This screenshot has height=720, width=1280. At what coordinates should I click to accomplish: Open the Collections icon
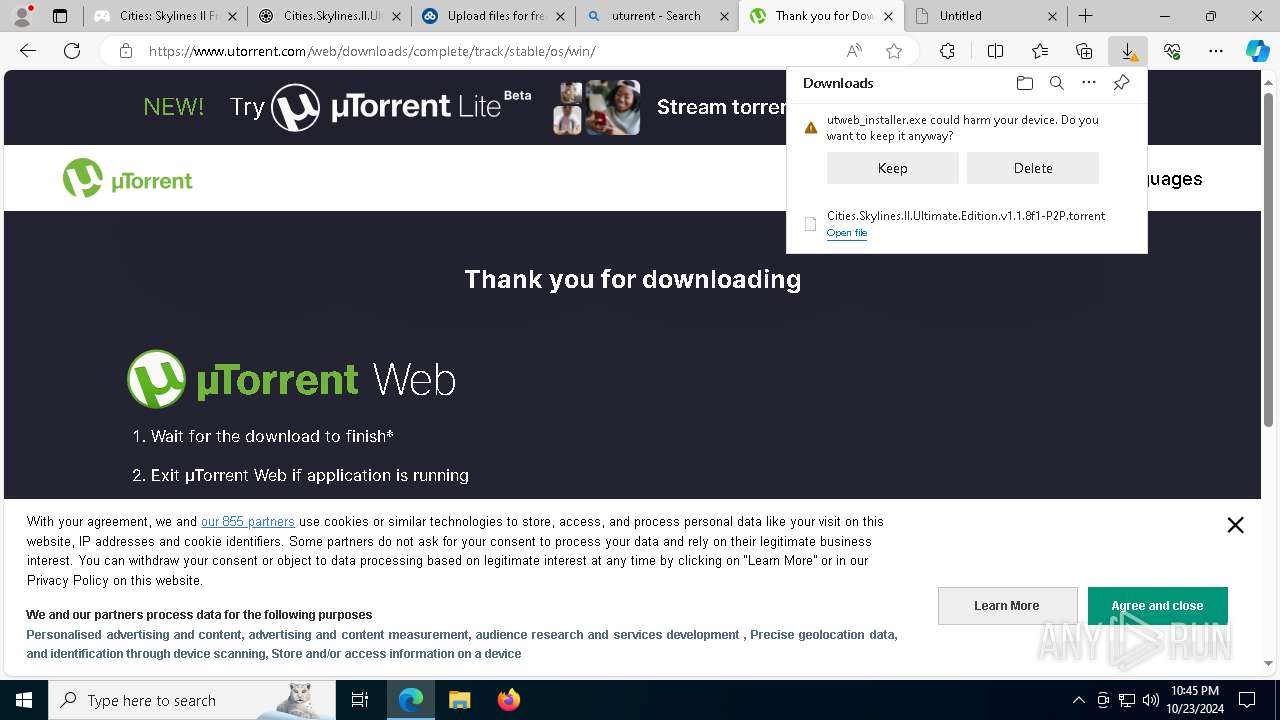[x=1084, y=51]
